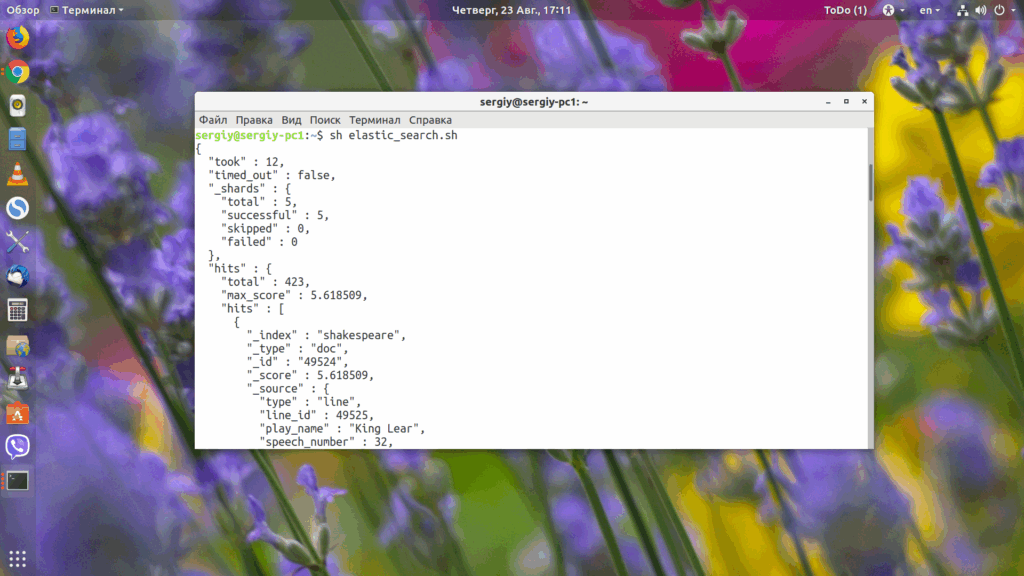The image size is (1024, 576).
Task: Open the network status icon
Action: tap(963, 10)
